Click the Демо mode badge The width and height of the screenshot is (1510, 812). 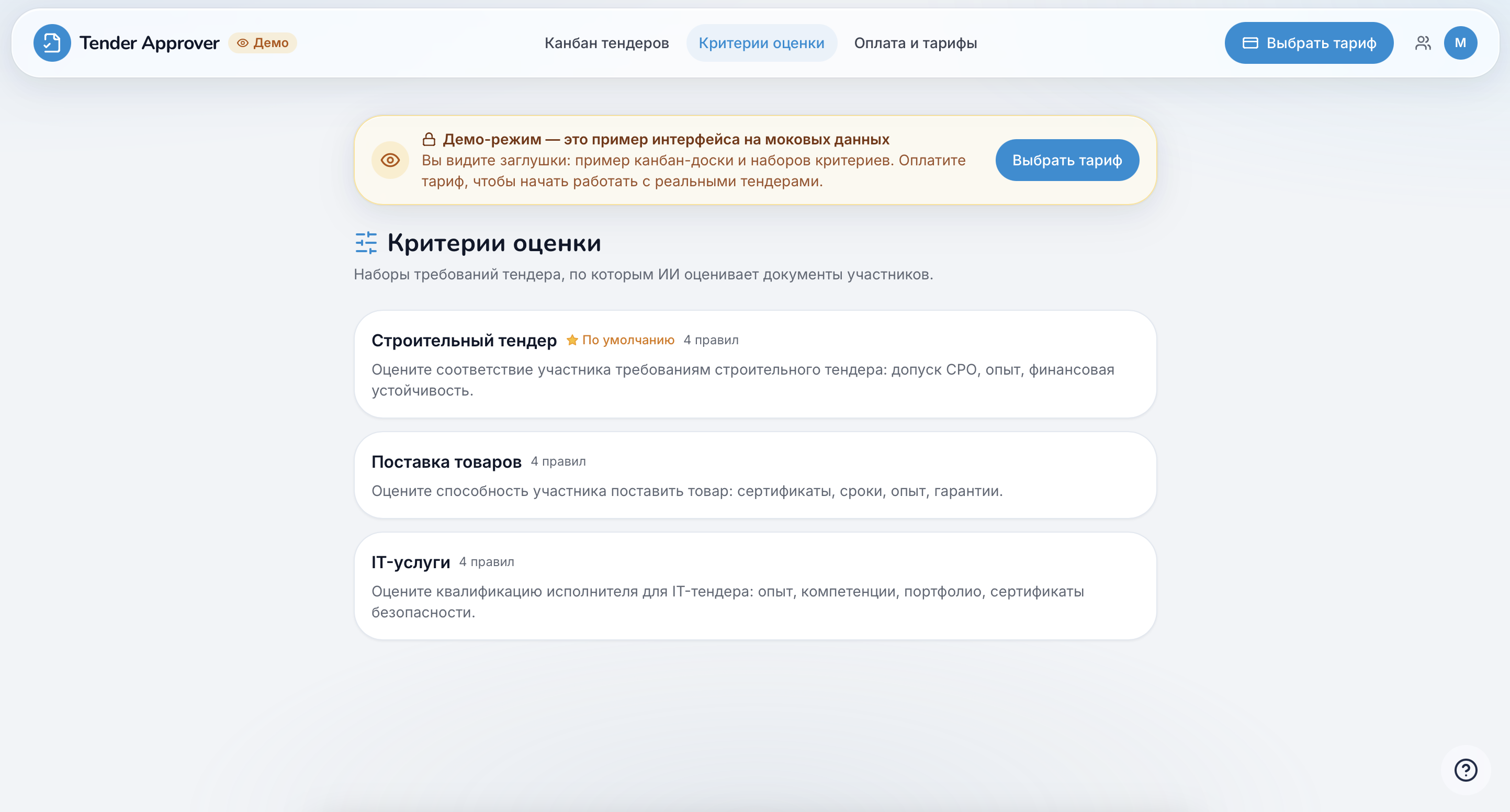pyautogui.click(x=263, y=43)
